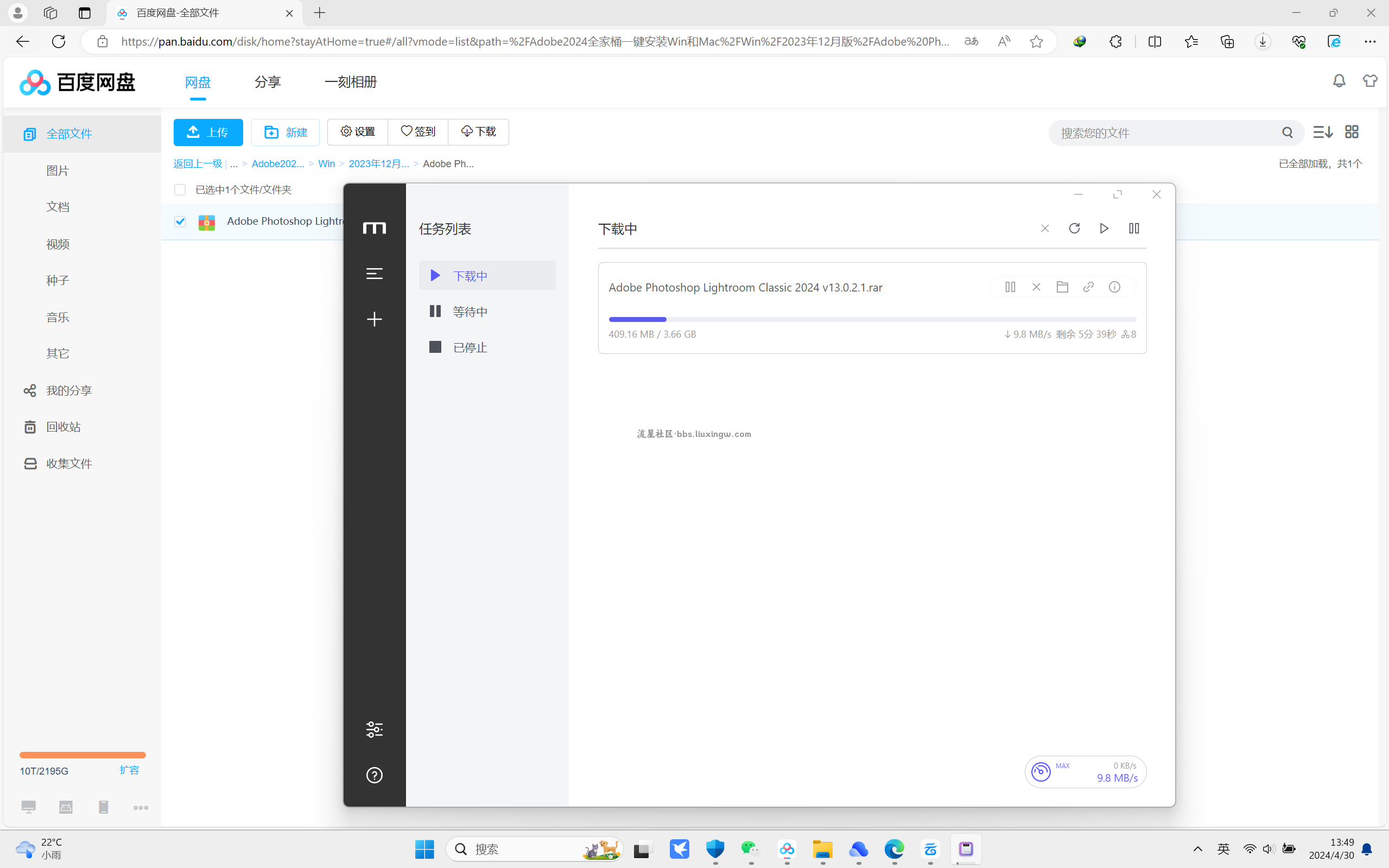Click the search magnifier icon

click(x=1287, y=132)
